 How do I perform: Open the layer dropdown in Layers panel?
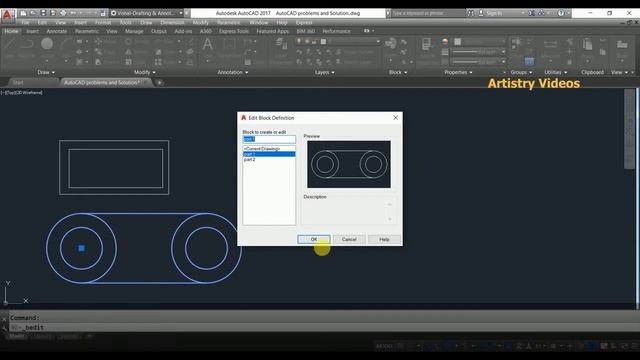[x=378, y=42]
